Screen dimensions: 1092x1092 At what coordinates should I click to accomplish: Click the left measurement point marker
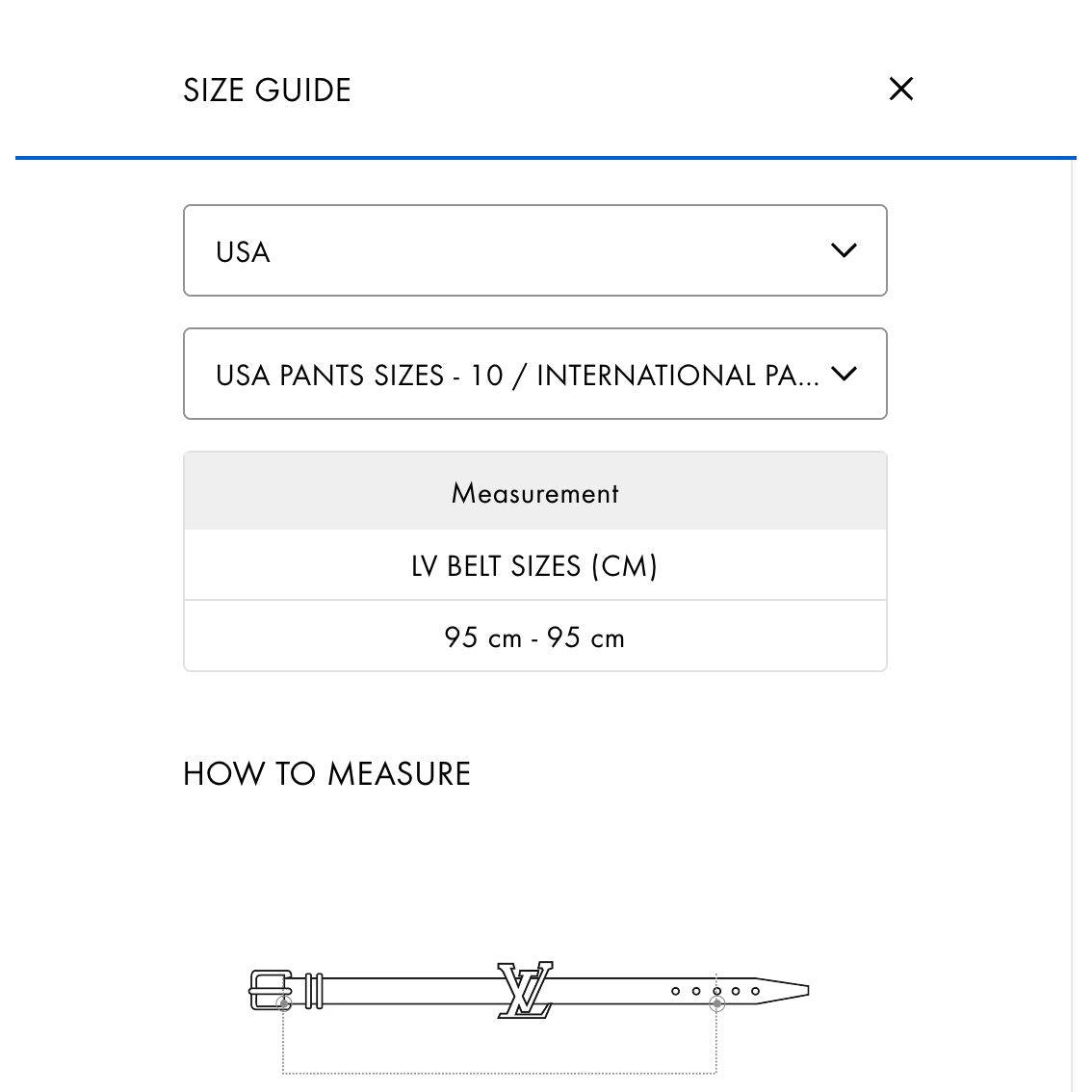click(x=284, y=1004)
